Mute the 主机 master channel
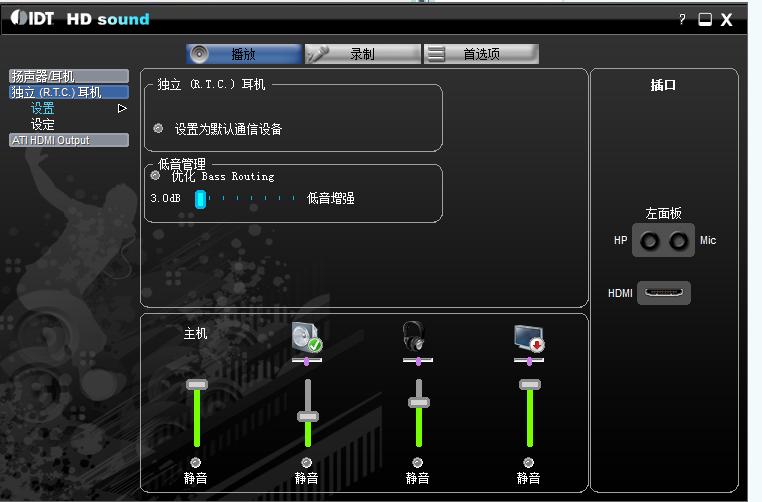 [195, 462]
